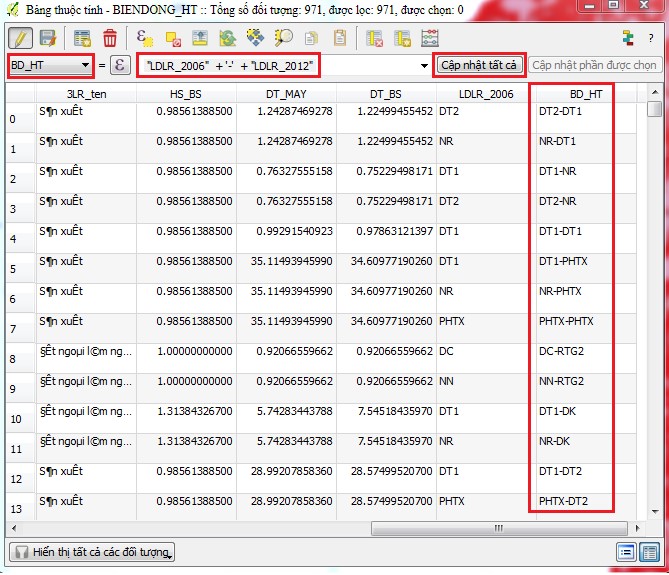Click the DT_MAY column header

286,94
